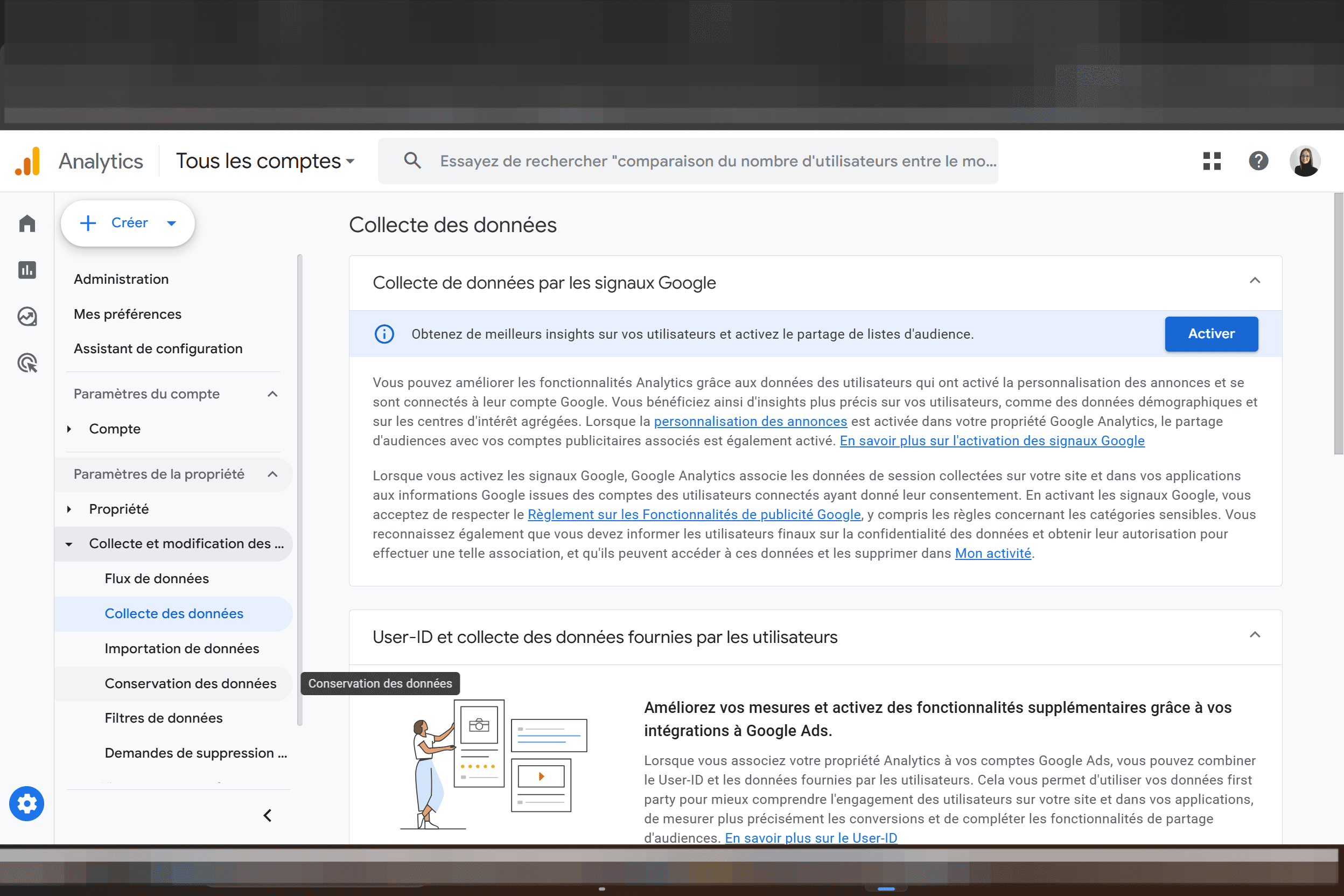Click the side menu vertical scrollbar
1344x896 pixels.
click(x=299, y=489)
